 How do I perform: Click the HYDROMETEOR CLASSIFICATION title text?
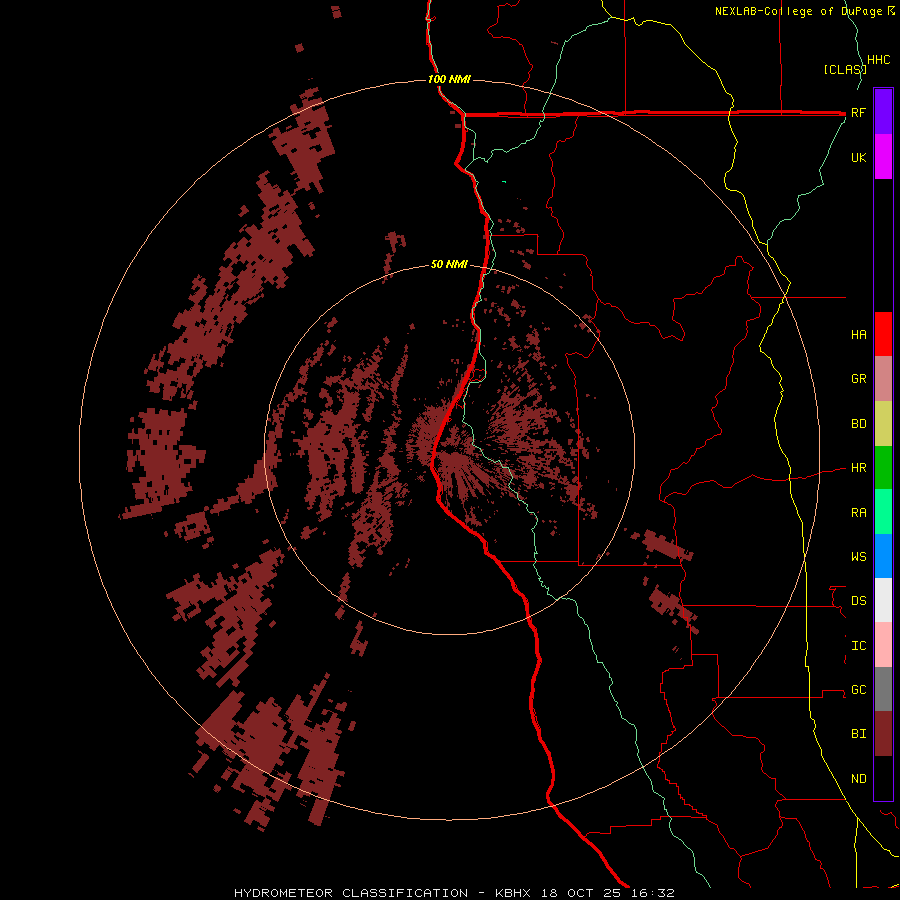pos(351,893)
